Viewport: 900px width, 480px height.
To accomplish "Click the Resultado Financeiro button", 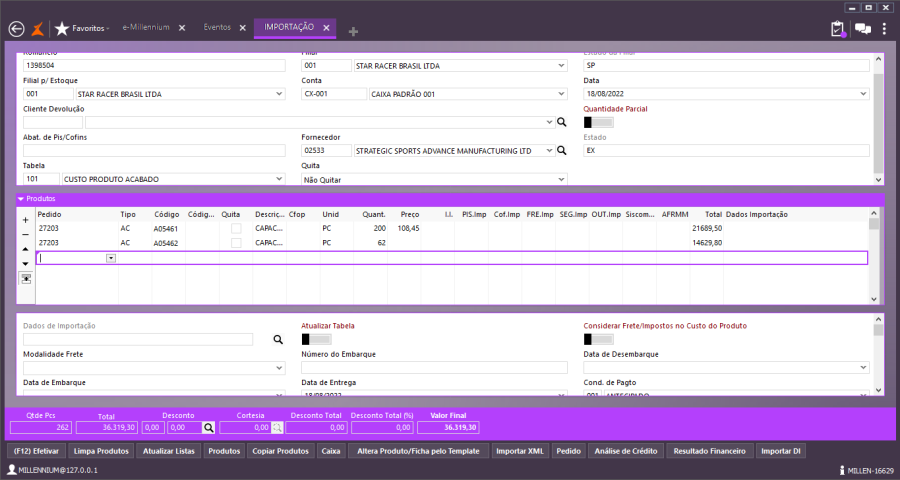I will click(709, 451).
